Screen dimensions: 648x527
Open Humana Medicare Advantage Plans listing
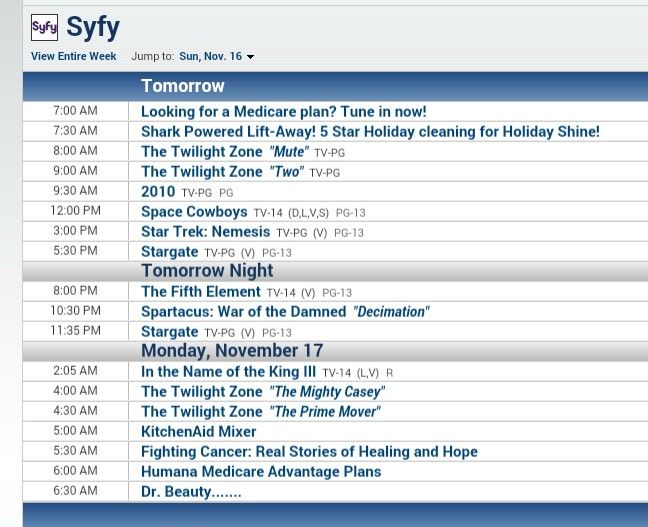pyautogui.click(x=261, y=472)
